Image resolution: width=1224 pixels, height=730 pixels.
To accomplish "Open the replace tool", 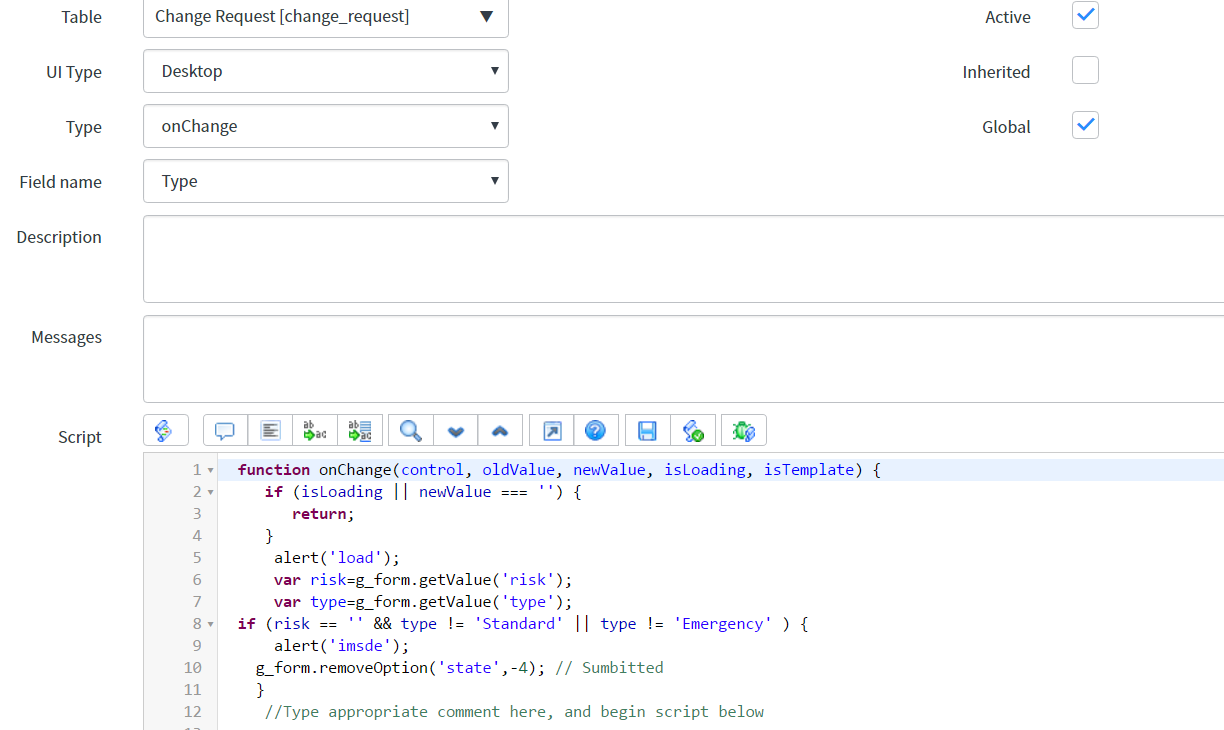I will click(x=314, y=430).
